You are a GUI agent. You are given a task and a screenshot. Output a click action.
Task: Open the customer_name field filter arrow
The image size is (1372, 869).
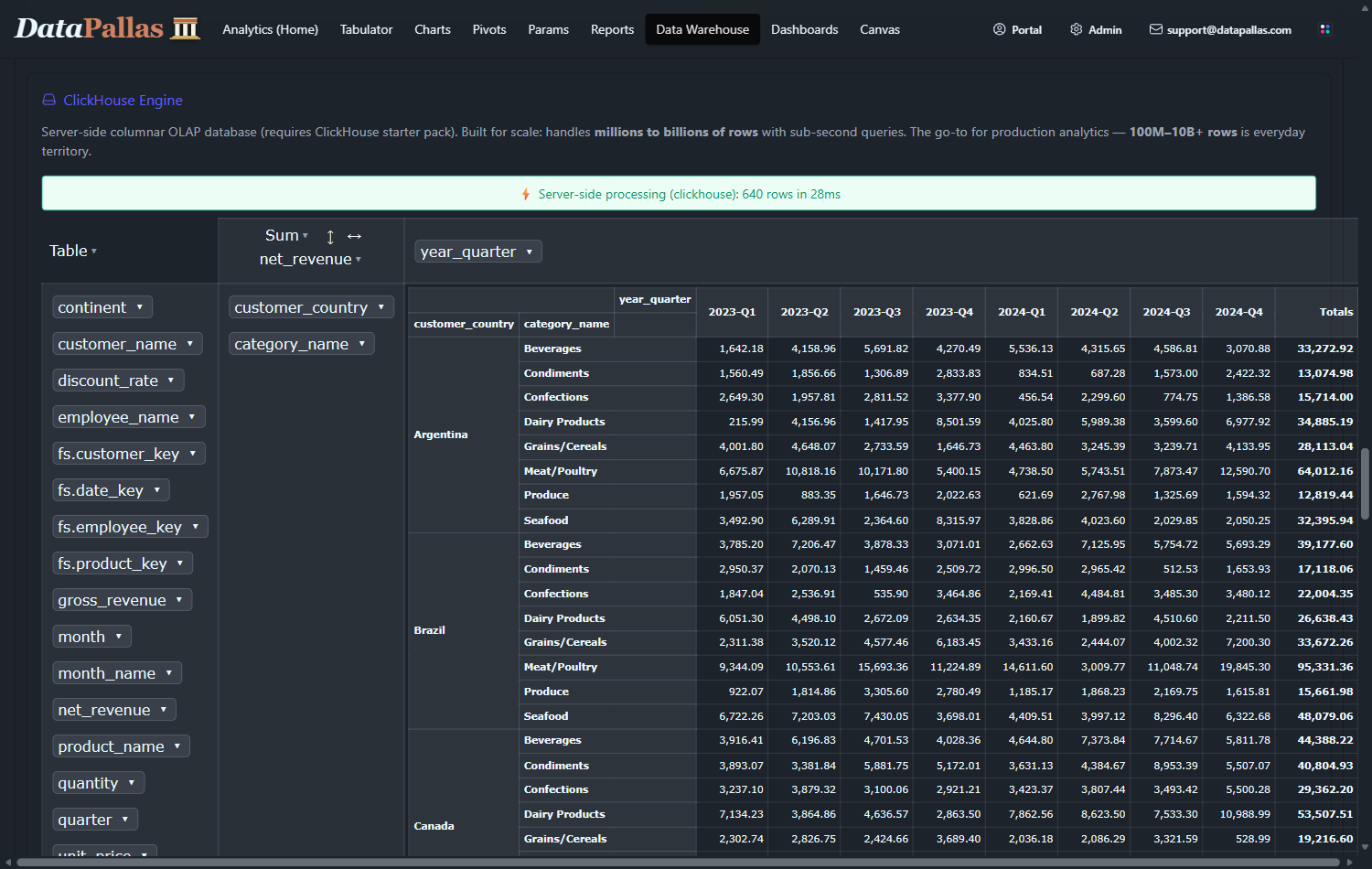(190, 344)
